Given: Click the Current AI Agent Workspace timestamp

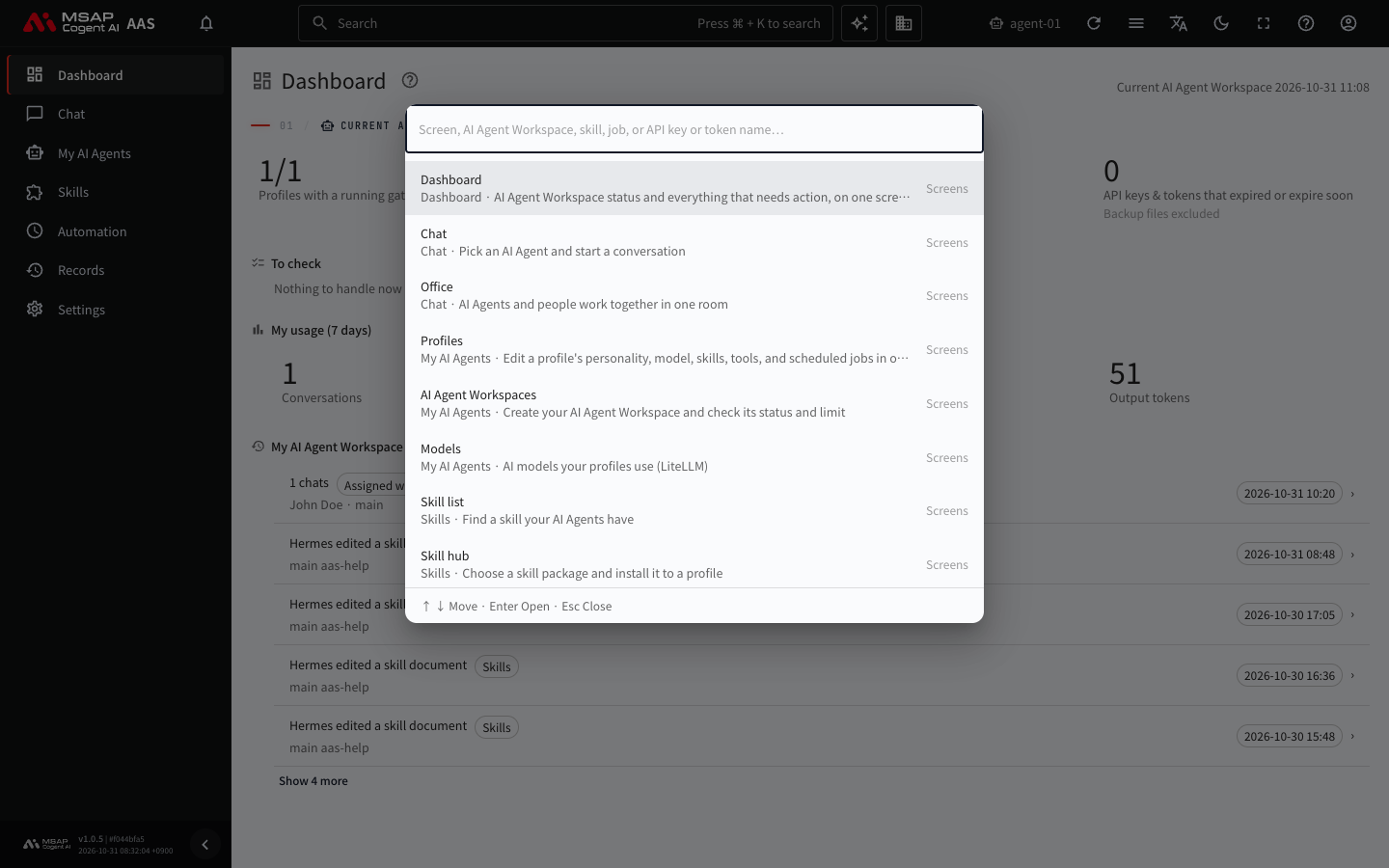Looking at the screenshot, I should tap(1243, 87).
